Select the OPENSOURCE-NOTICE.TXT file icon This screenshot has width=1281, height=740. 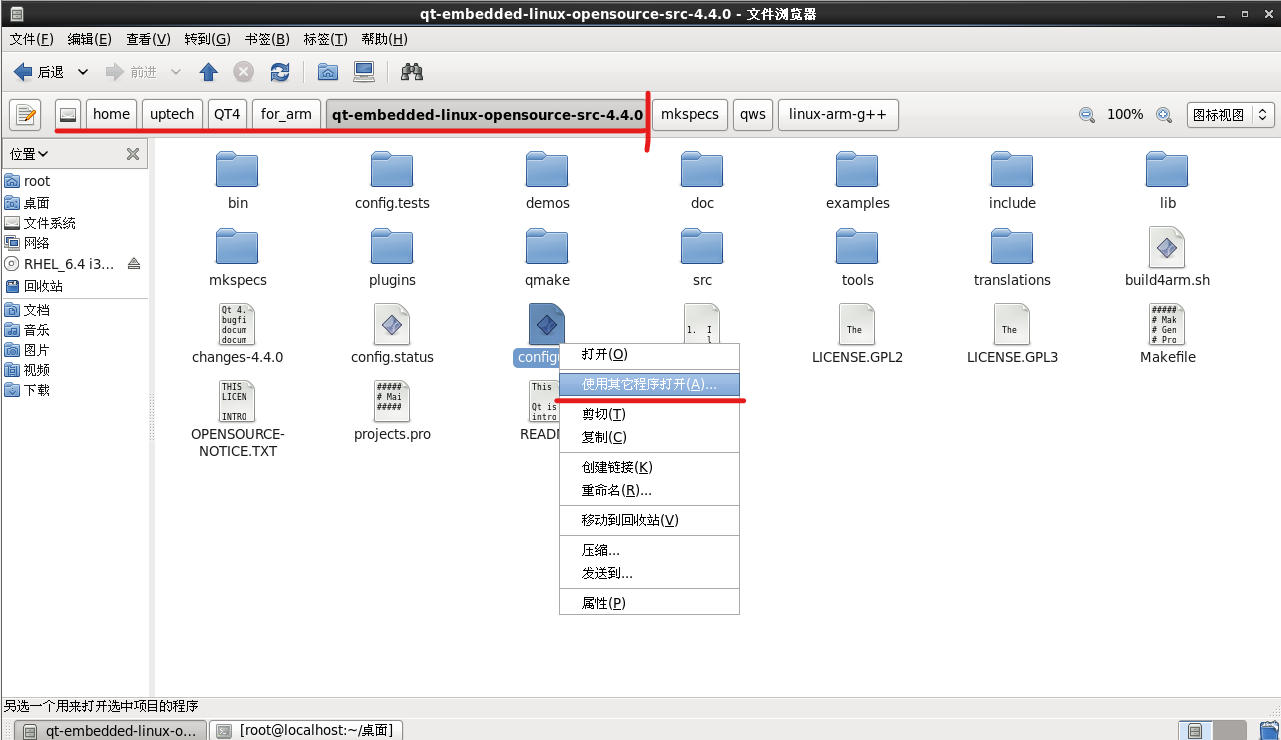[x=237, y=400]
